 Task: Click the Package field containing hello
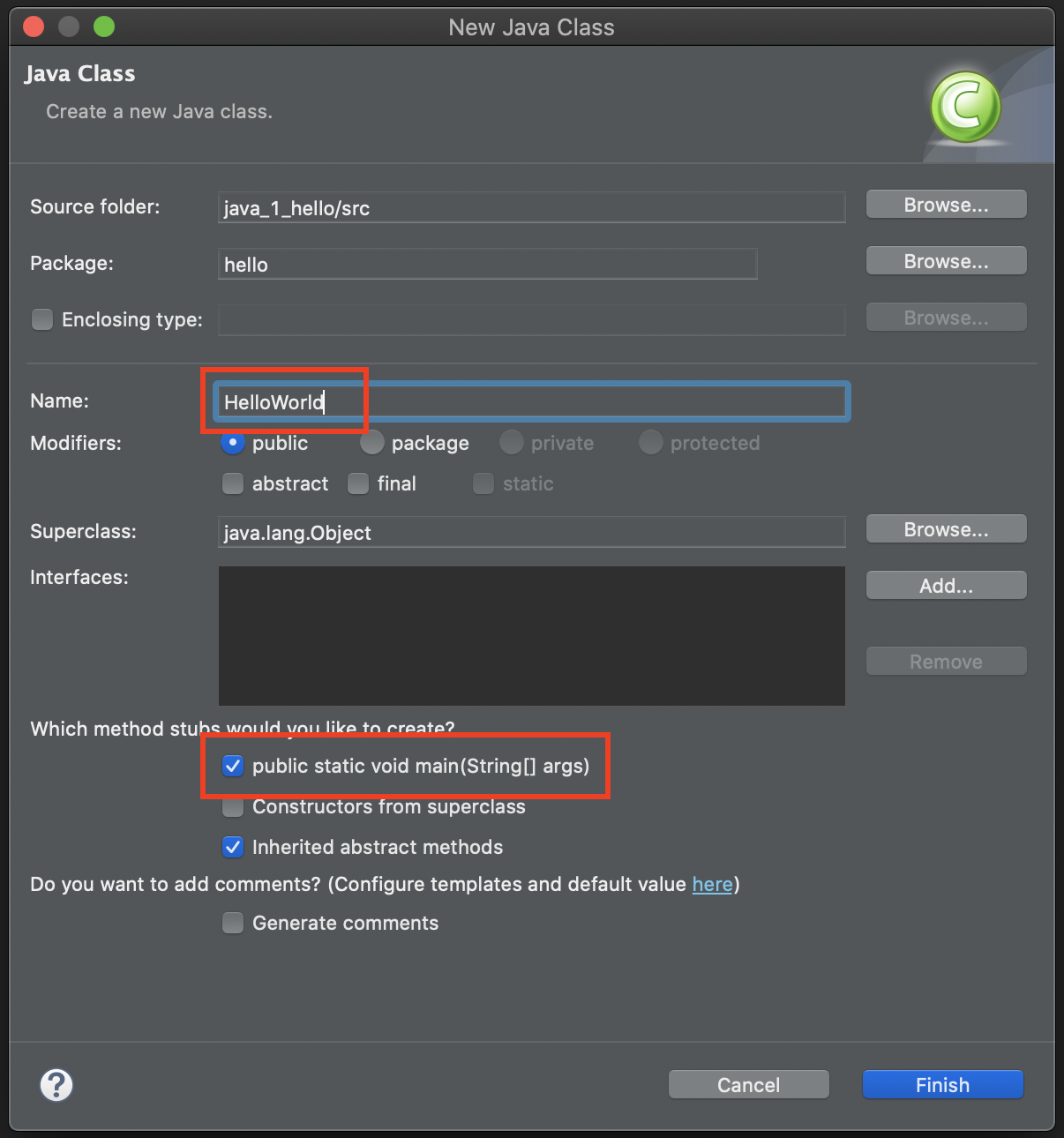click(487, 265)
